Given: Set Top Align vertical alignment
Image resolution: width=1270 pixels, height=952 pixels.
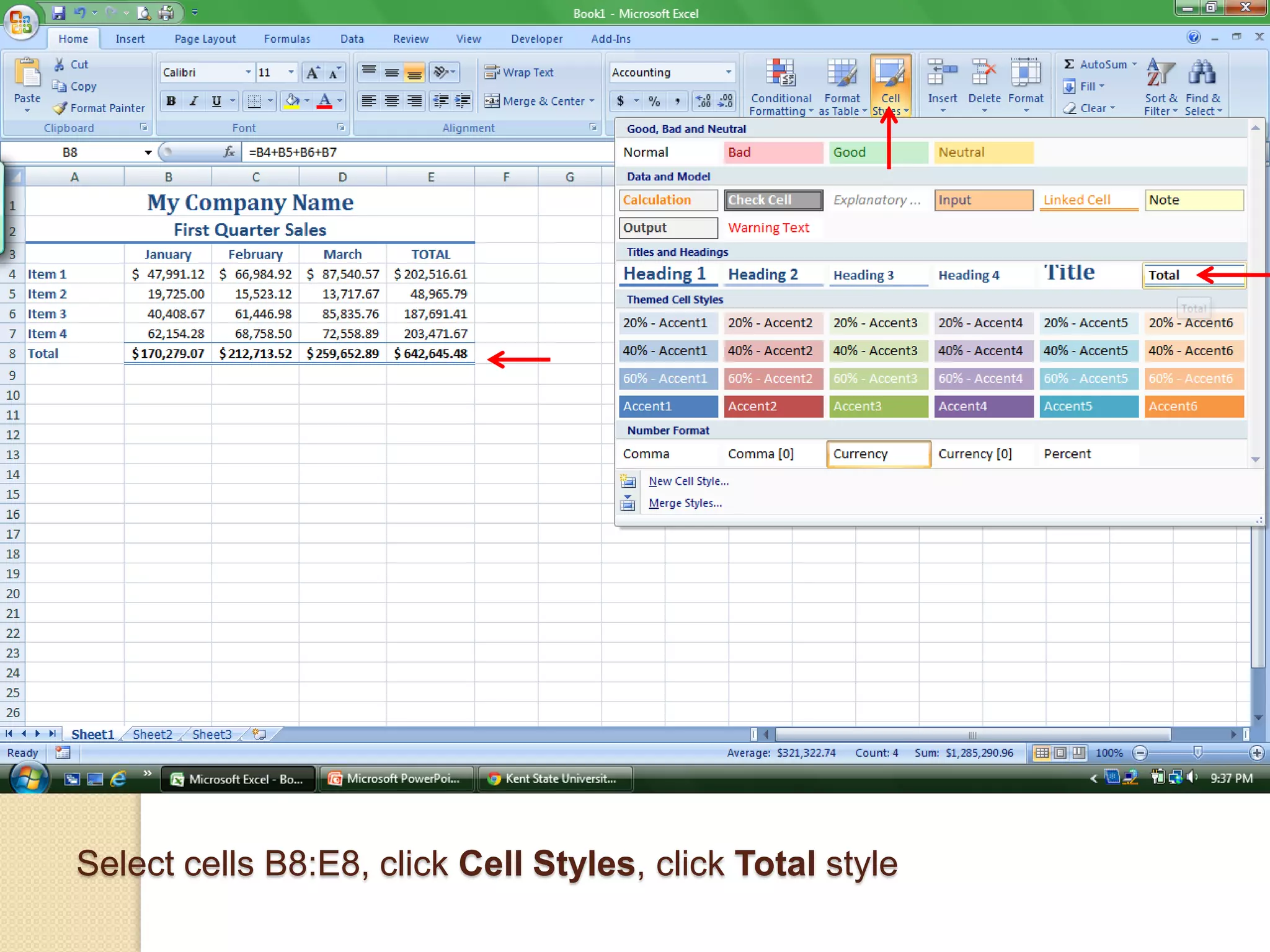Looking at the screenshot, I should point(369,73).
